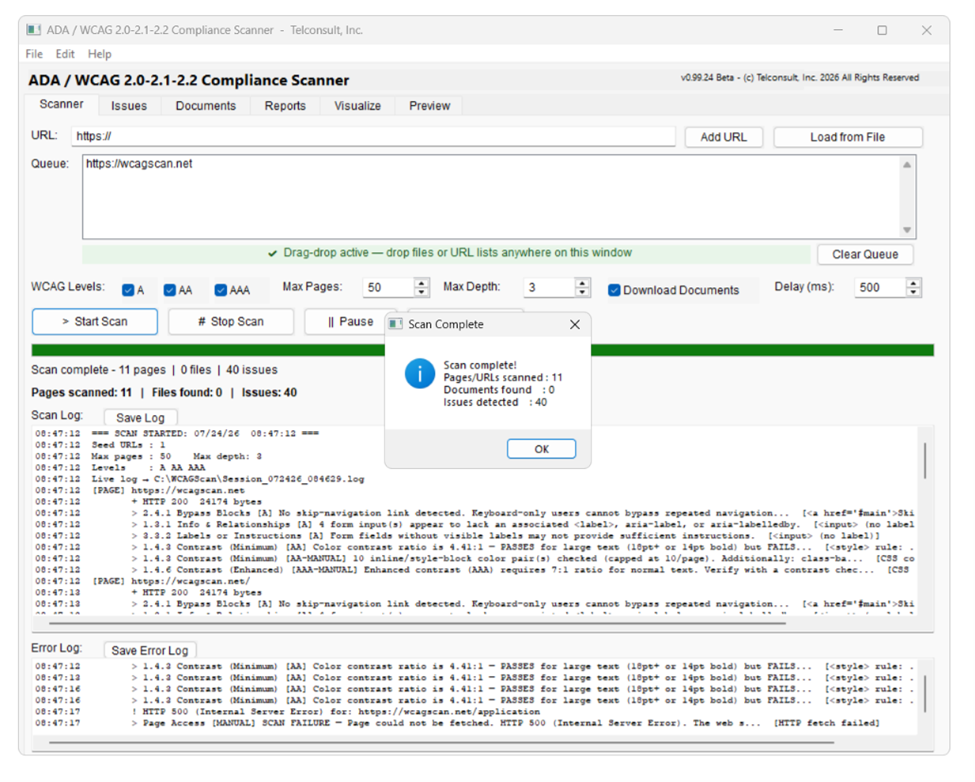Click the Delay (ms) input field
975x782 pixels.
(x=880, y=287)
